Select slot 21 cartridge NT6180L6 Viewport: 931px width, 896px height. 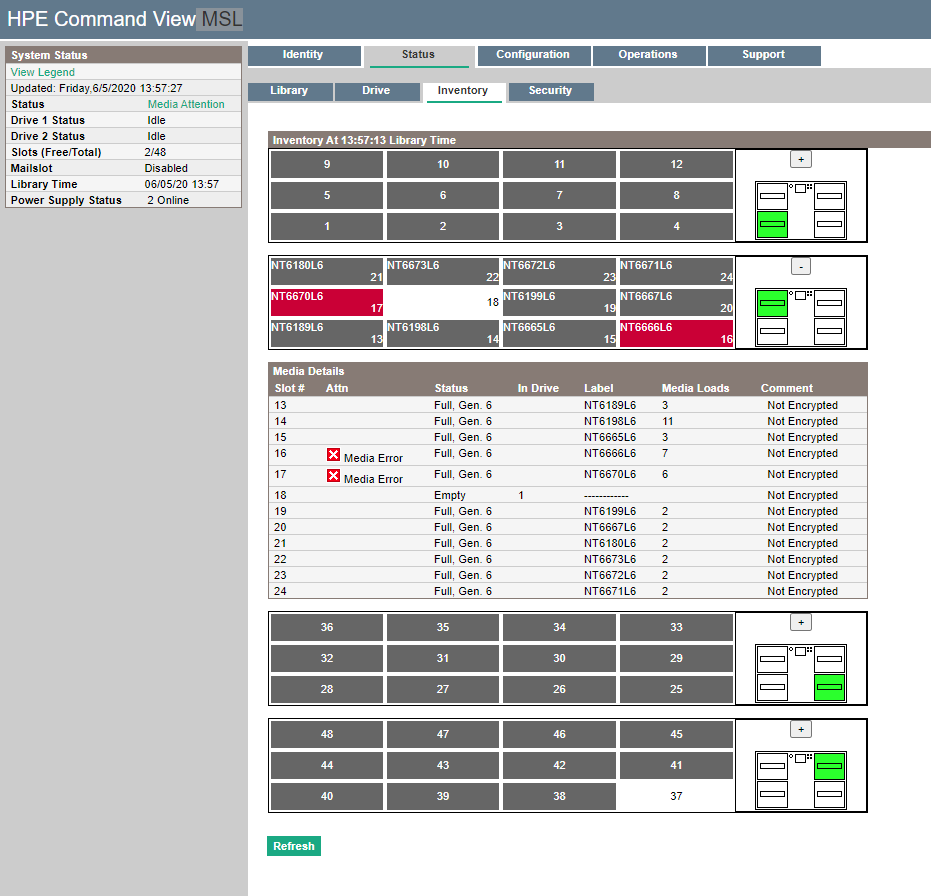tap(327, 271)
